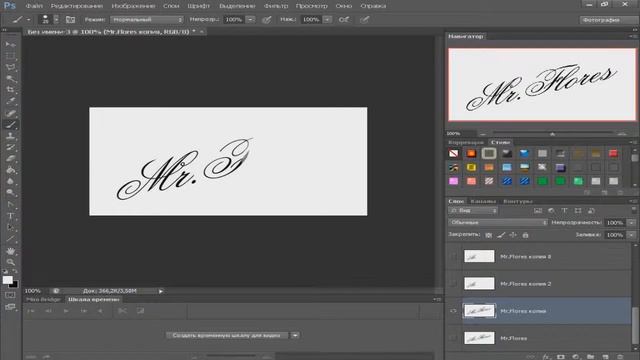Viewport: 640px width, 360px height.
Task: Toggle lock transparent pixels
Action: (489, 235)
